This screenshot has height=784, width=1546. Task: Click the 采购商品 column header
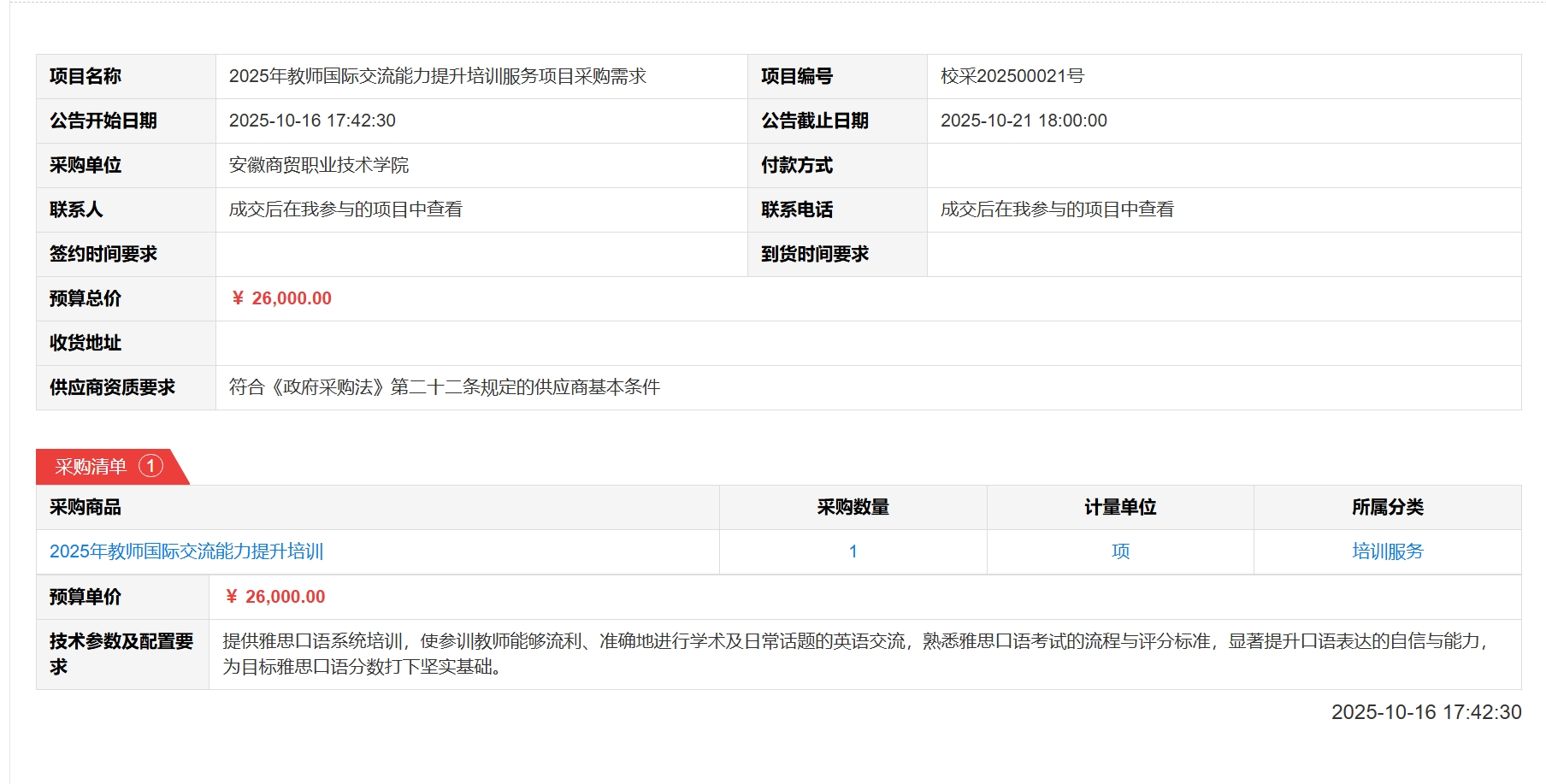pyautogui.click(x=86, y=507)
